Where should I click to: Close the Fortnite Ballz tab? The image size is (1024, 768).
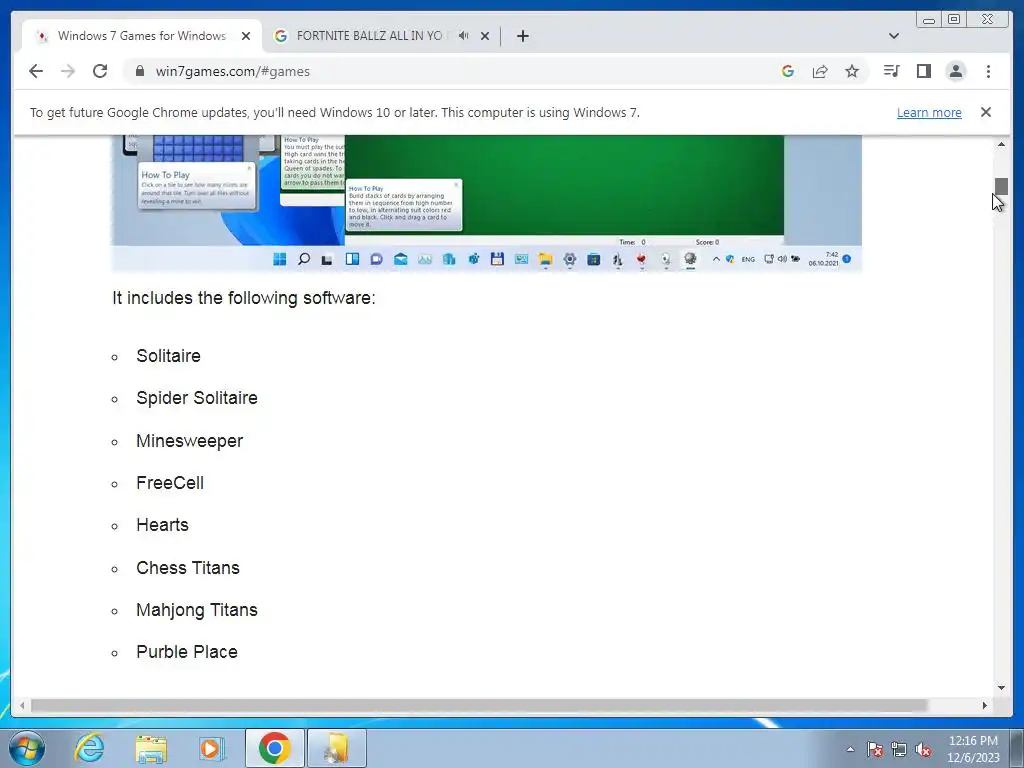click(485, 36)
